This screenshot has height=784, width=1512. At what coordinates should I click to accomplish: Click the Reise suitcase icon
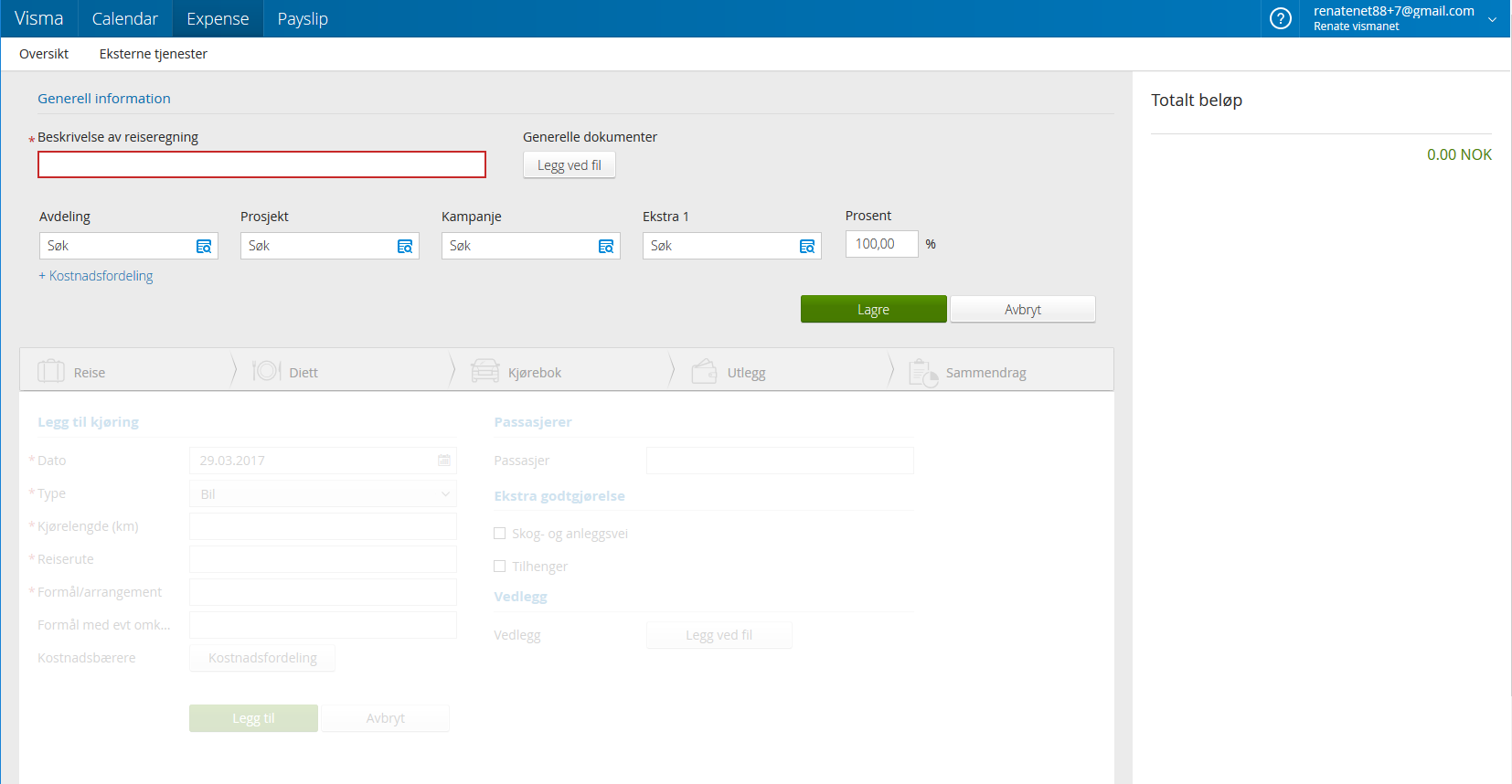51,371
